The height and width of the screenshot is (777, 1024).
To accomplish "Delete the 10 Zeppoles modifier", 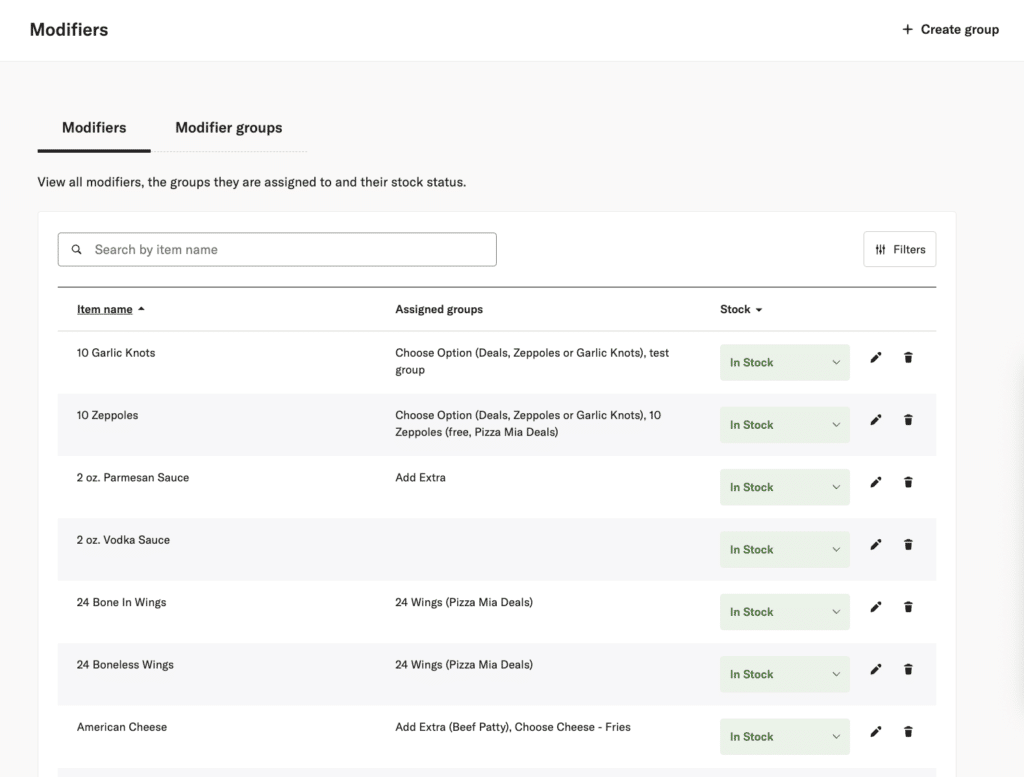I will [x=908, y=420].
